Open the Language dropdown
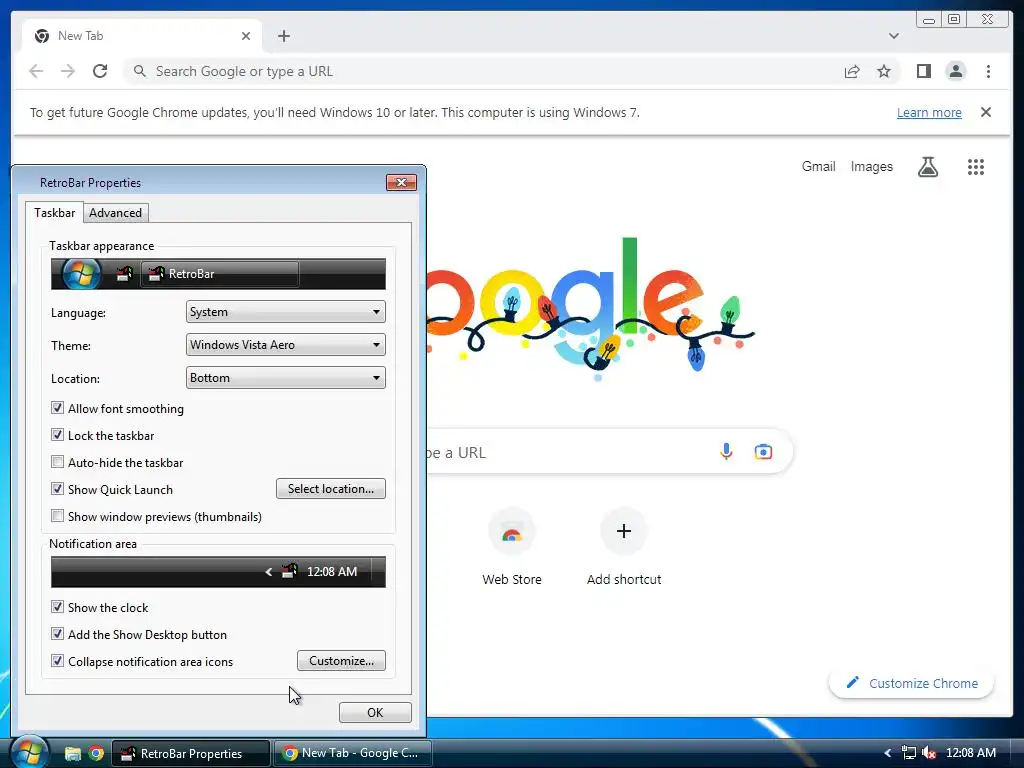Image resolution: width=1024 pixels, height=768 pixels. [285, 312]
